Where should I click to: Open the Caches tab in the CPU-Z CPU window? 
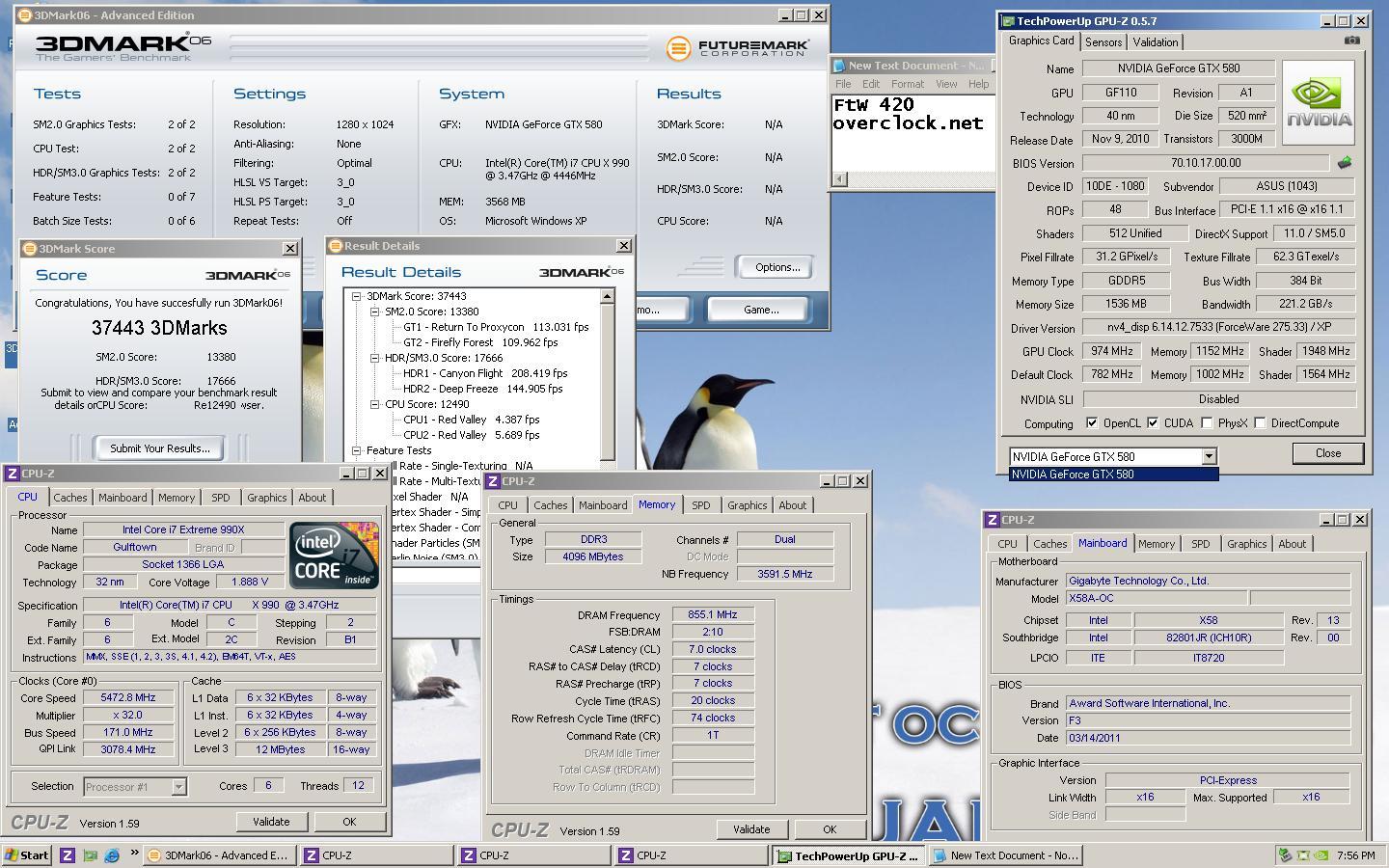coord(69,498)
